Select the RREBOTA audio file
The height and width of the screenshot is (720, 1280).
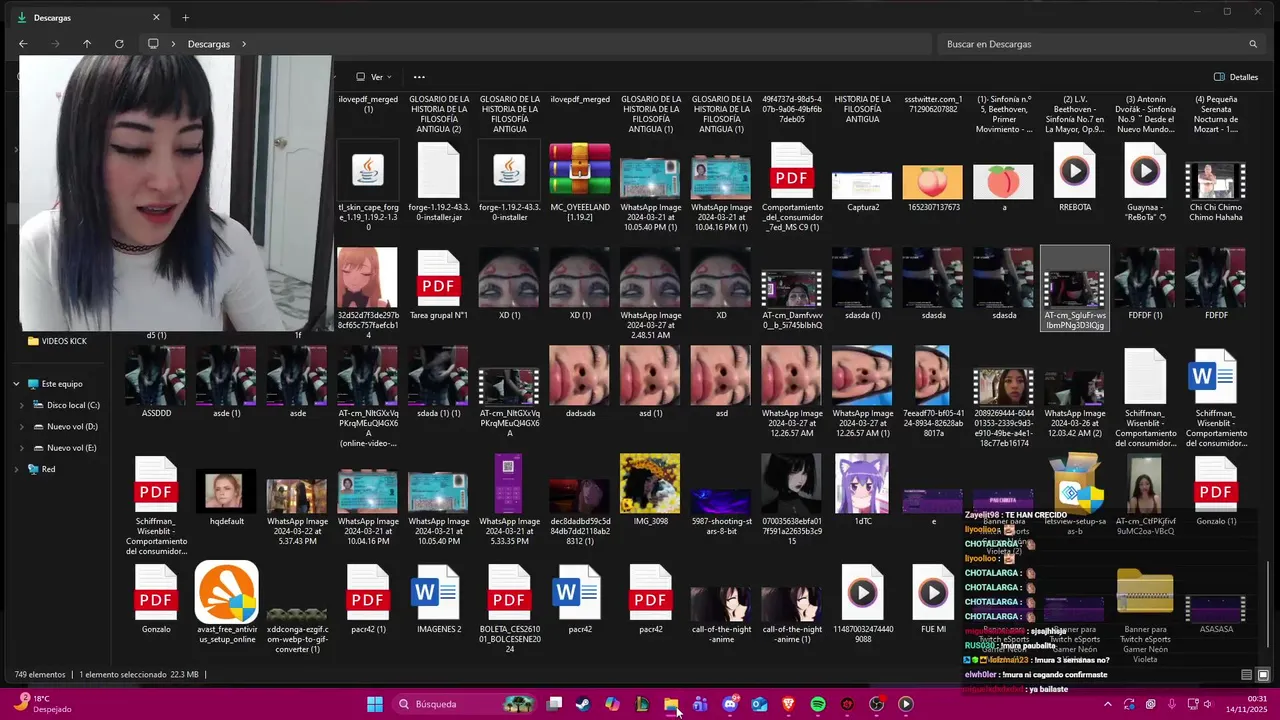1075,176
